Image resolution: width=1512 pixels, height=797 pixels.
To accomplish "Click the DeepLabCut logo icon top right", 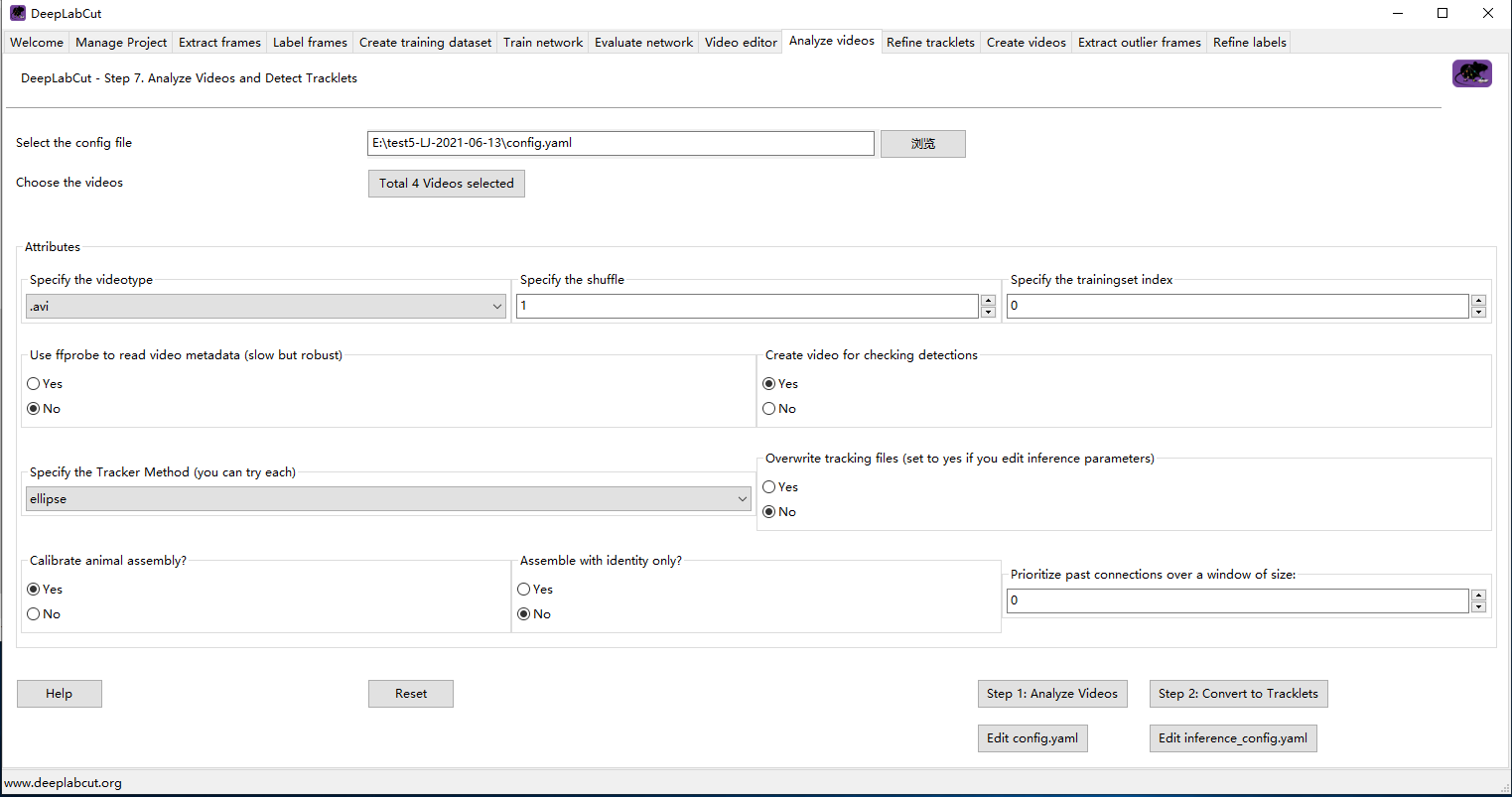I will pos(1471,73).
